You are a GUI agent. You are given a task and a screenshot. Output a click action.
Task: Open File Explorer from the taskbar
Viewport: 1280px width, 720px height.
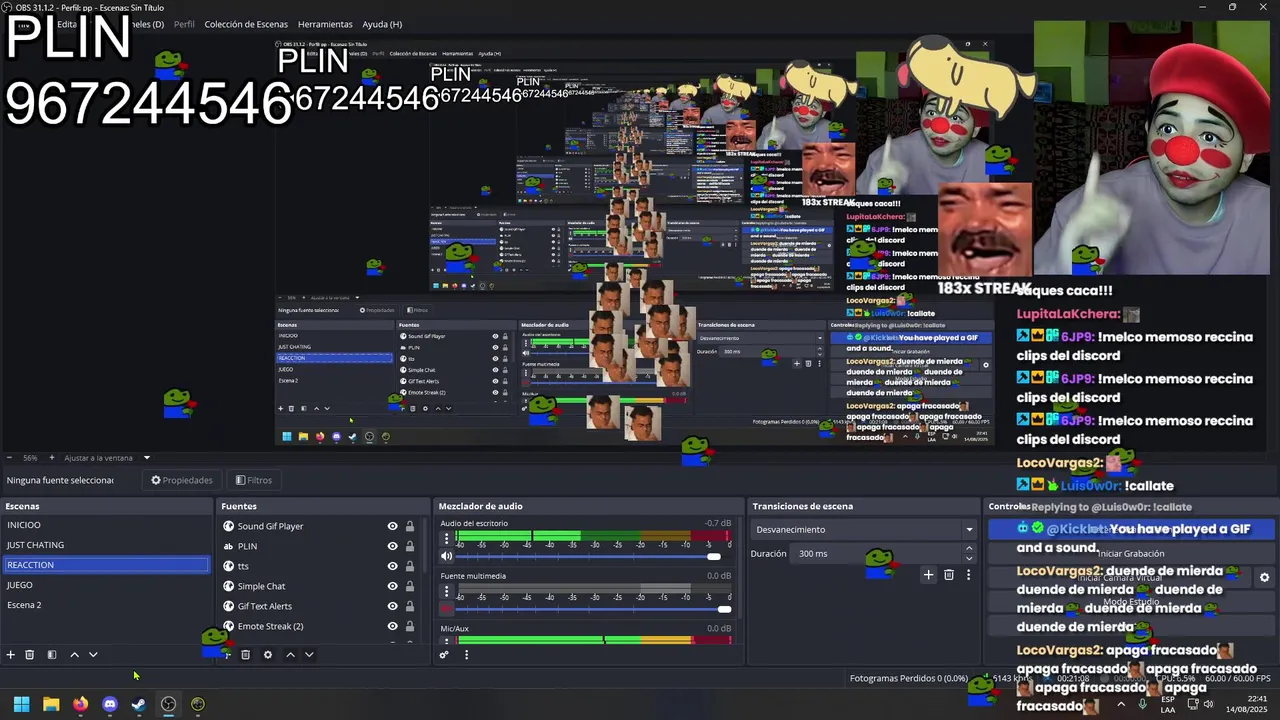click(x=51, y=704)
